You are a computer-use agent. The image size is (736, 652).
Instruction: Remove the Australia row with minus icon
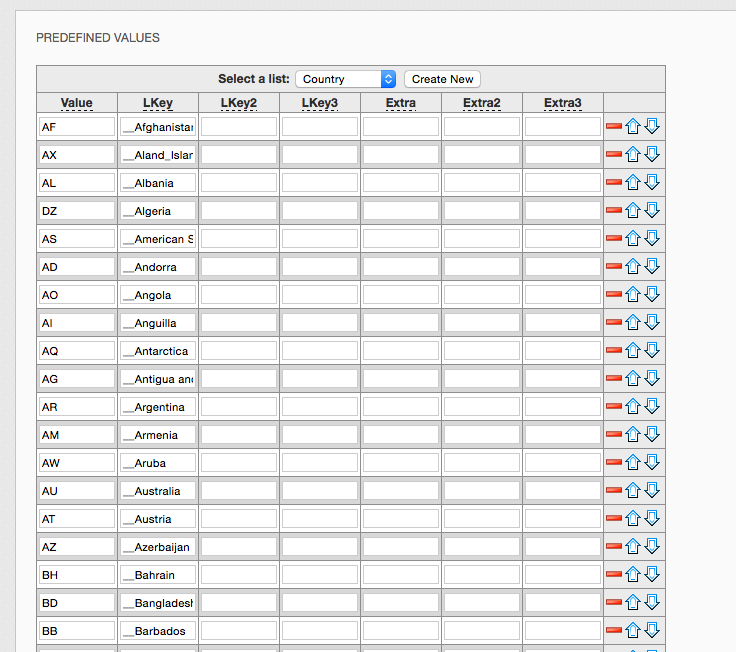click(x=614, y=490)
